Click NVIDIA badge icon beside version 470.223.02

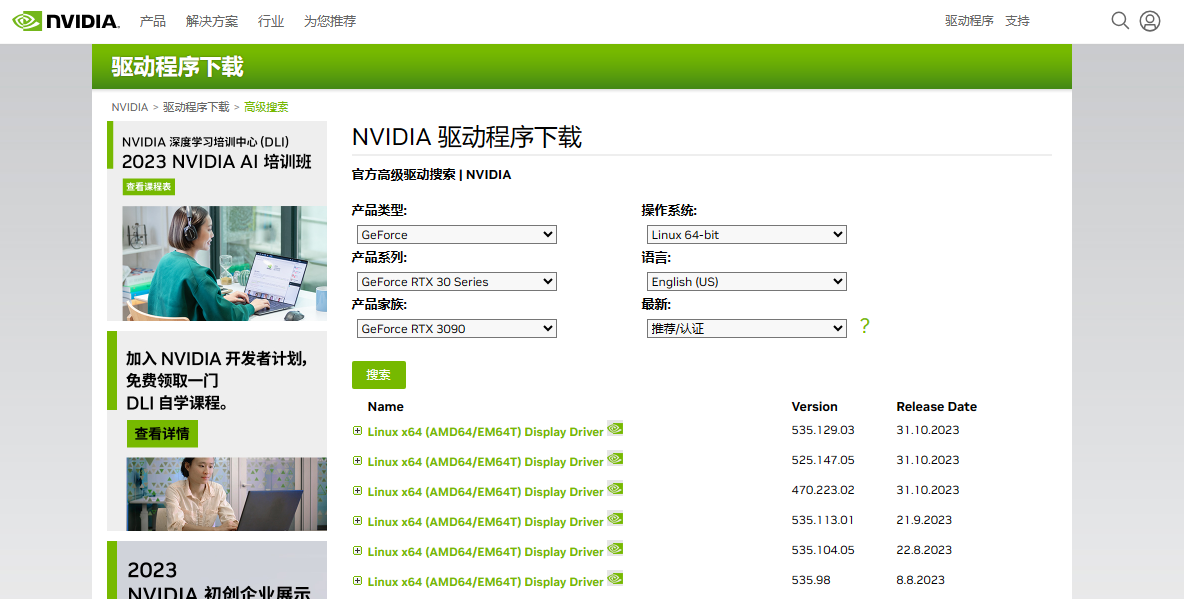coord(615,489)
